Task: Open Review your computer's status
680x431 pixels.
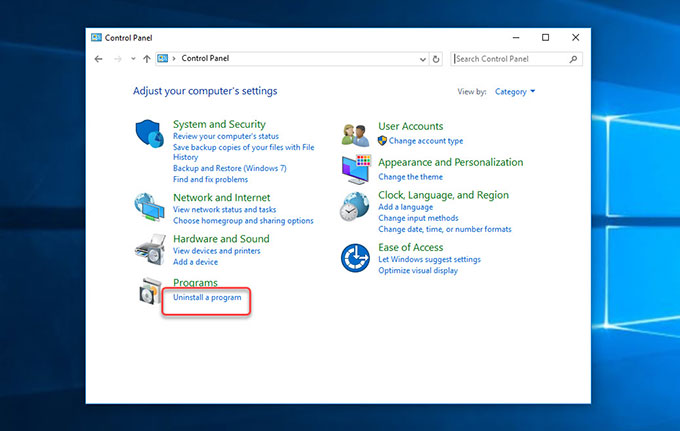Action: (x=226, y=136)
